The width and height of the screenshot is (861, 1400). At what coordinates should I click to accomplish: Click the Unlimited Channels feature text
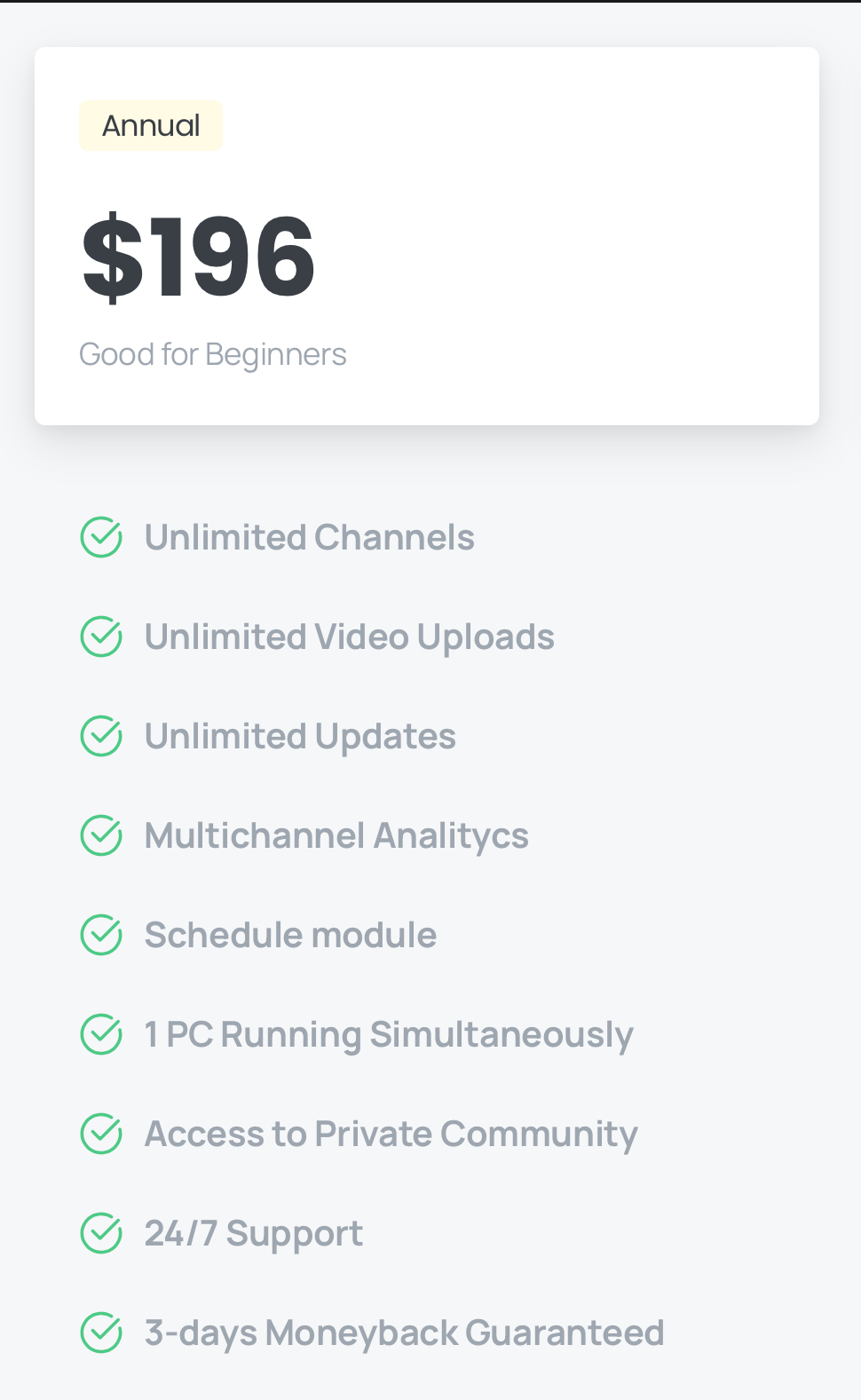(310, 538)
